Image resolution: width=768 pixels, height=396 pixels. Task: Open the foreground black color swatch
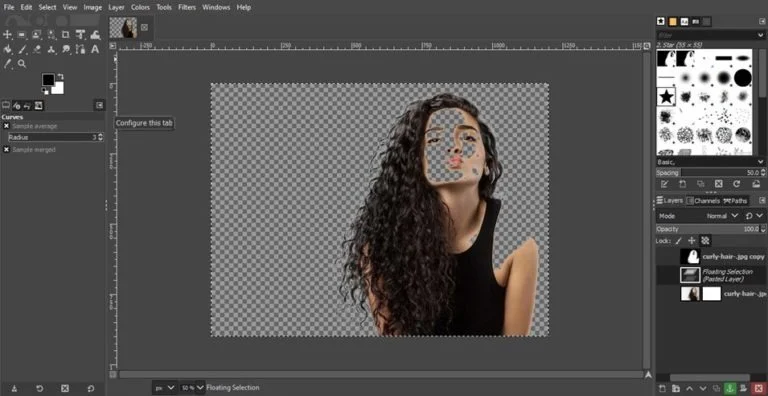click(x=48, y=79)
